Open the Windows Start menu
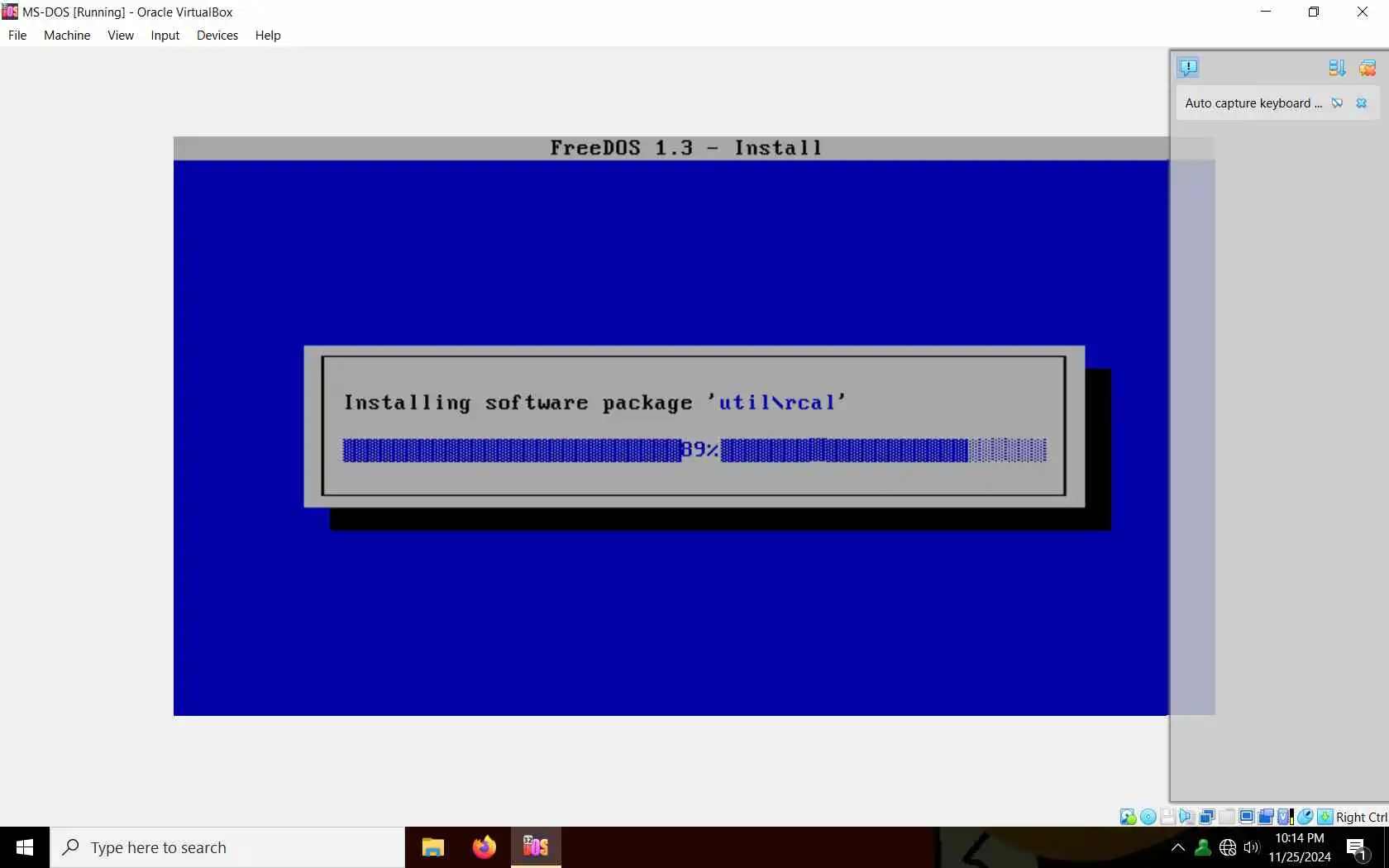1389x868 pixels. click(x=25, y=847)
